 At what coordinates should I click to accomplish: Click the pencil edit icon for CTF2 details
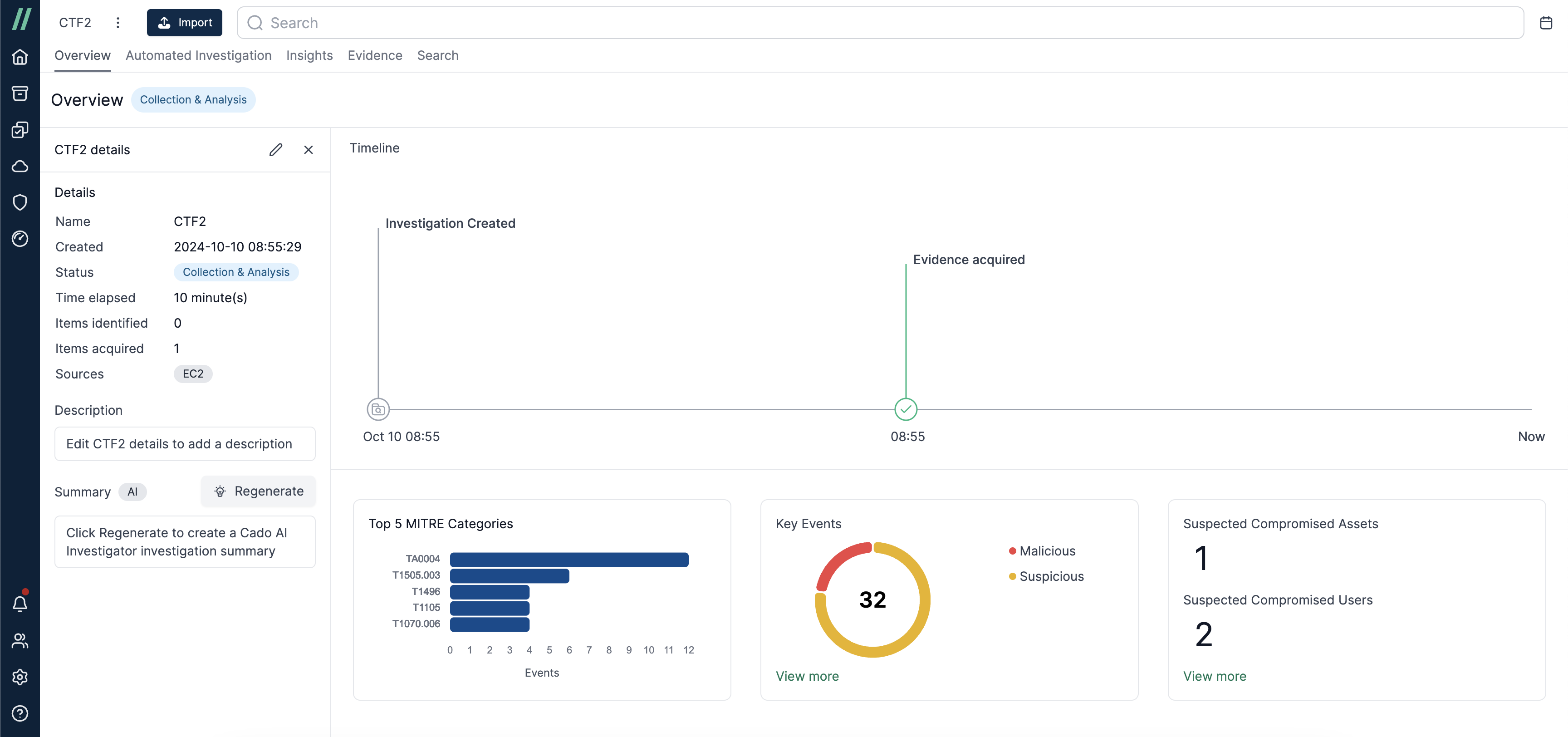coord(276,150)
